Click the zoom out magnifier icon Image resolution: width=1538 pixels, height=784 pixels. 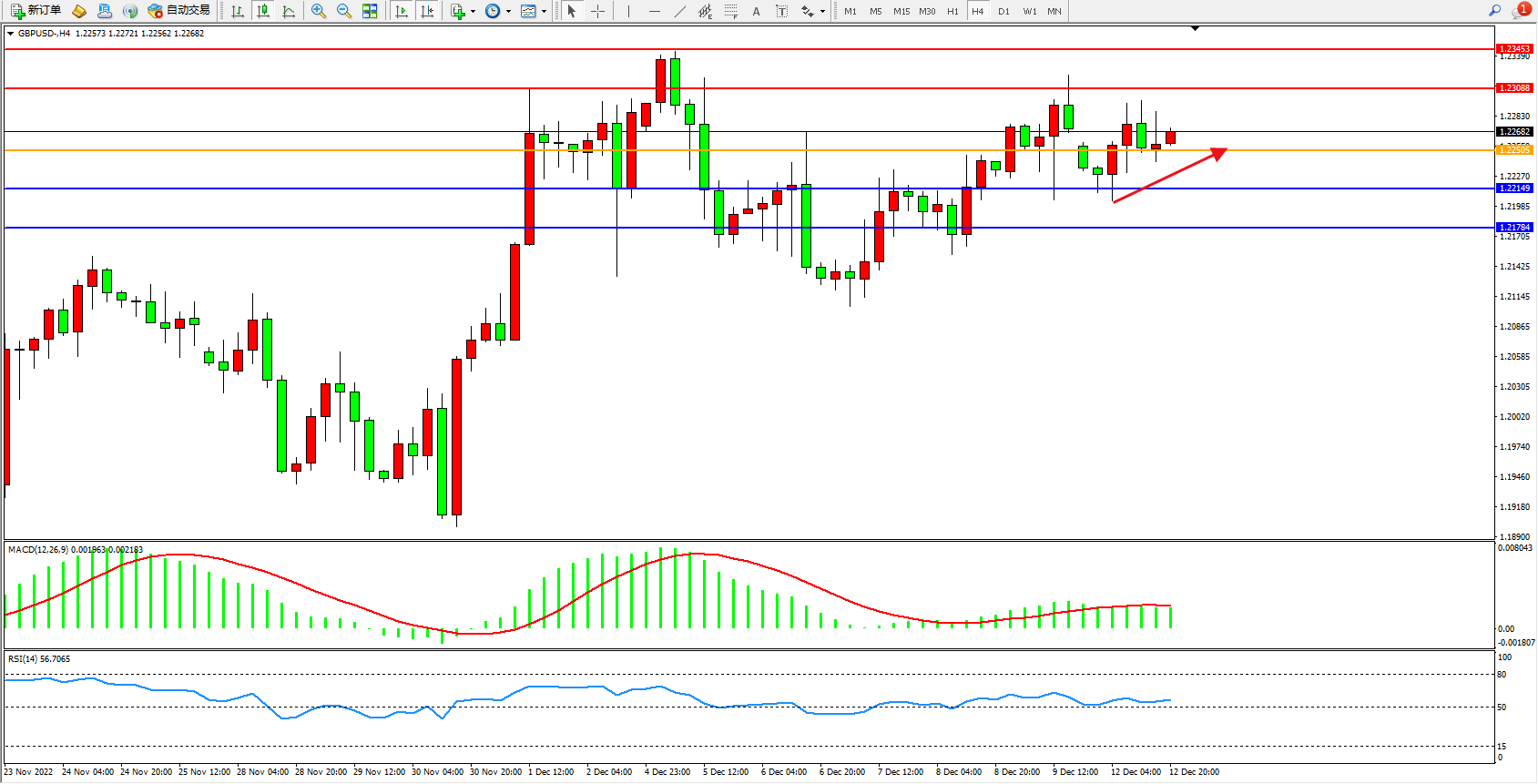point(343,11)
